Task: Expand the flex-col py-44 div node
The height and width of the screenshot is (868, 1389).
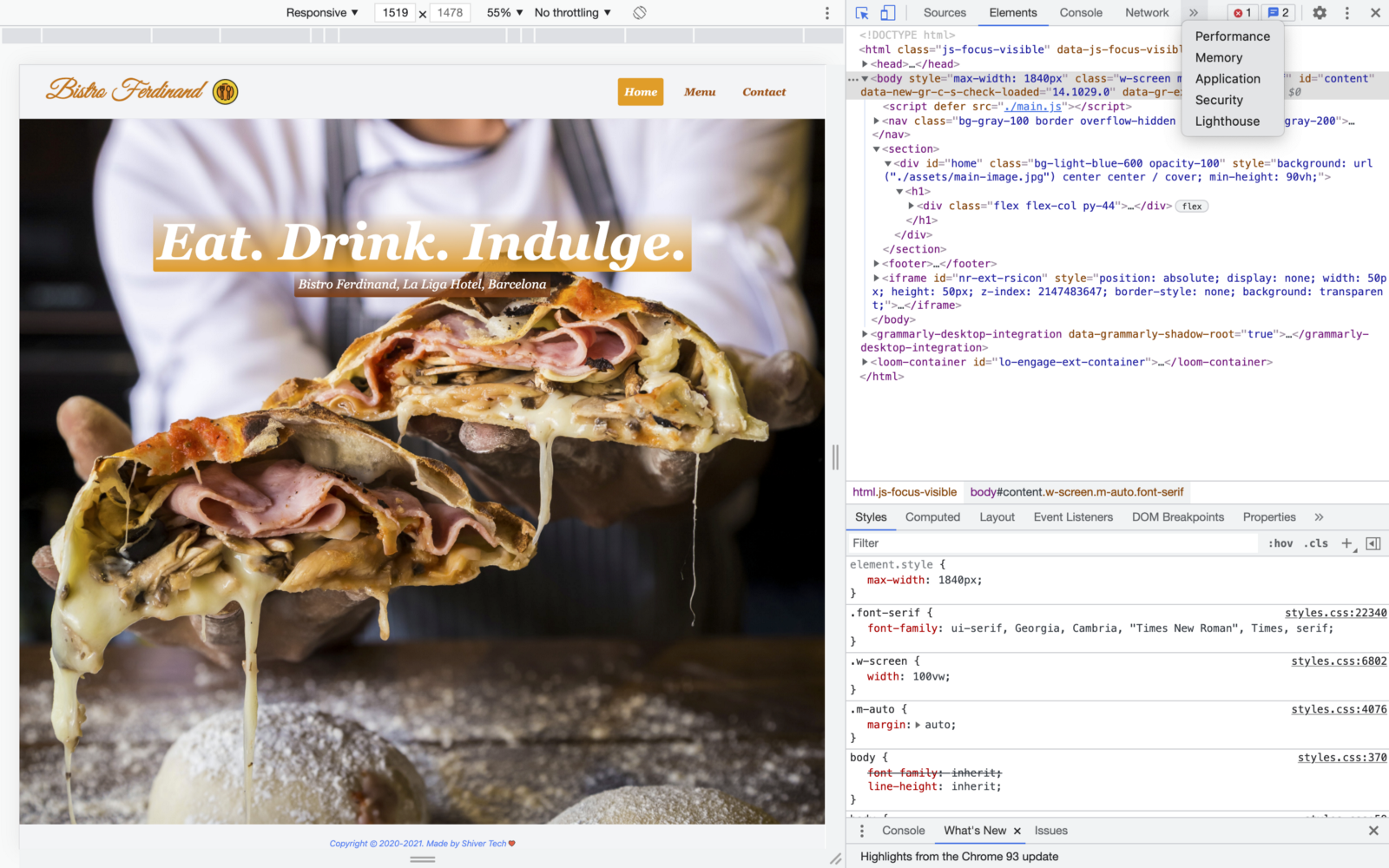Action: tap(911, 206)
